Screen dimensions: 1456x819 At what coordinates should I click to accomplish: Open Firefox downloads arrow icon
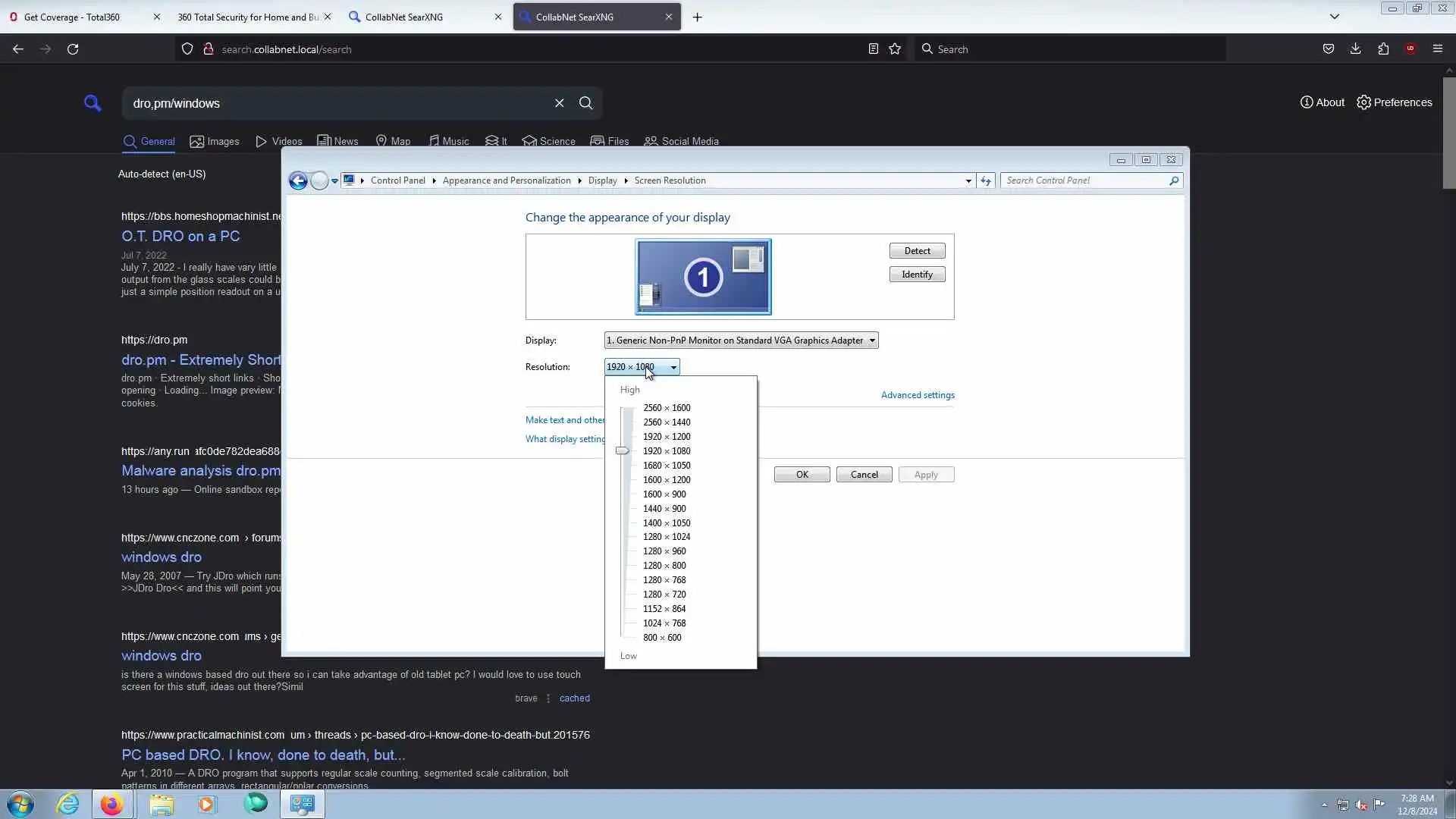1355,49
